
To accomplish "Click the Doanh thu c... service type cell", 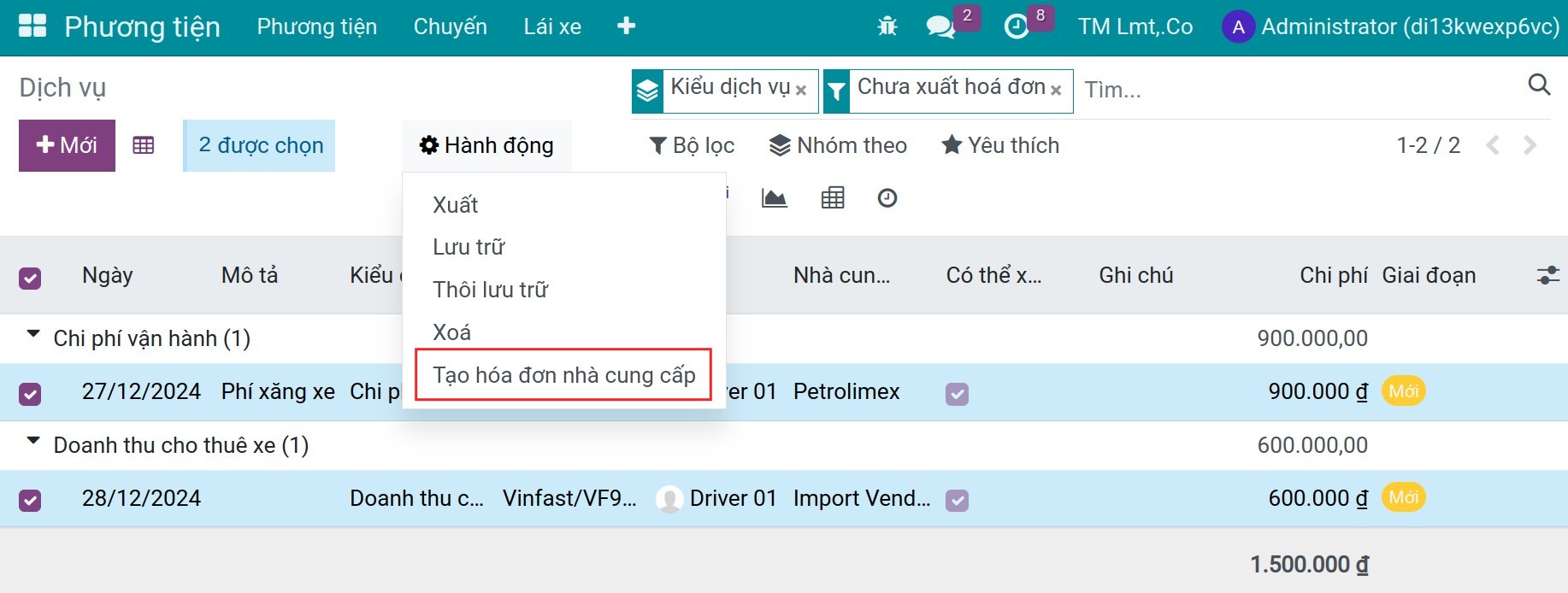I will tap(416, 498).
